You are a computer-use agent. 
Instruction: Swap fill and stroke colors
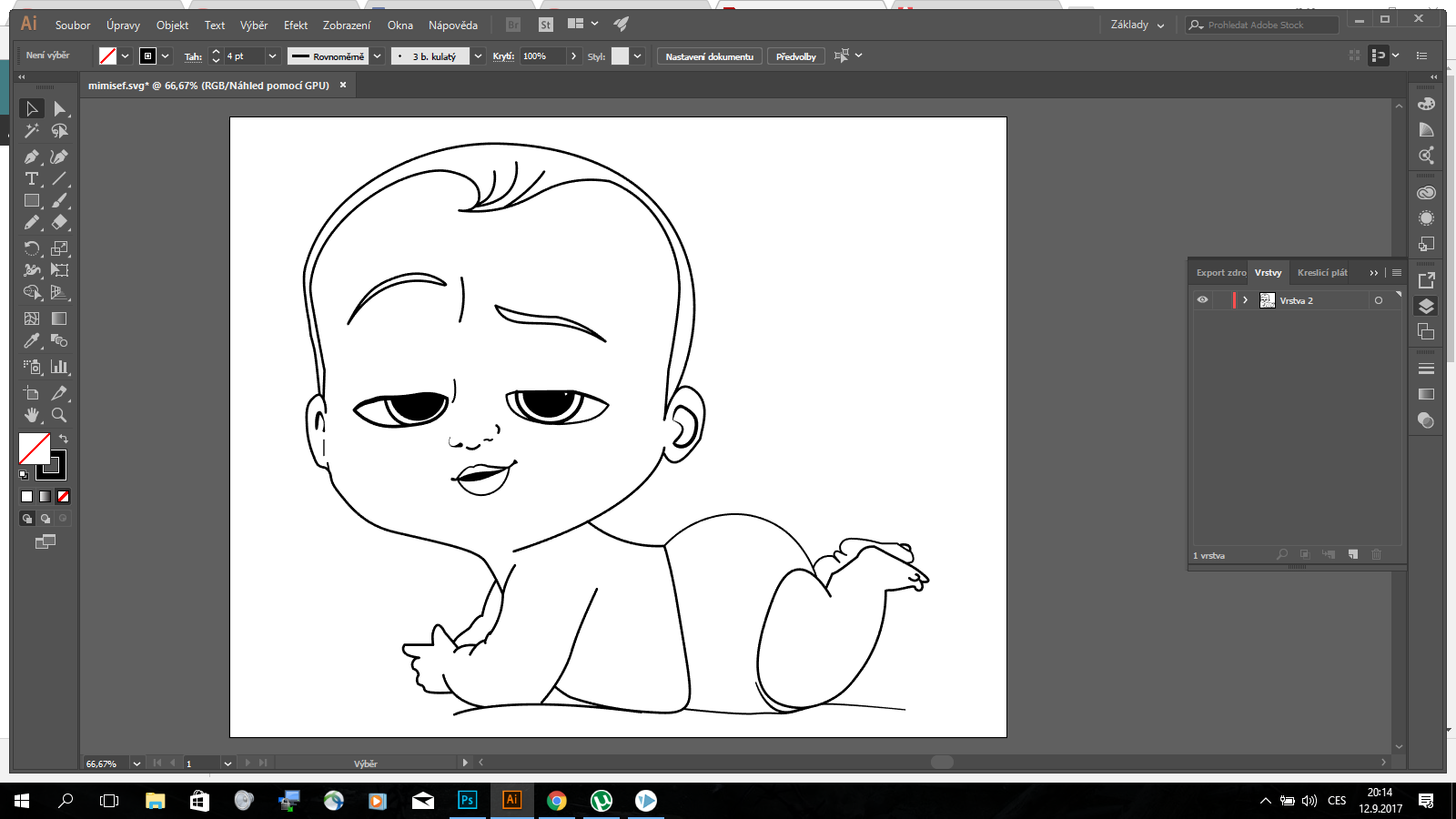pos(64,439)
